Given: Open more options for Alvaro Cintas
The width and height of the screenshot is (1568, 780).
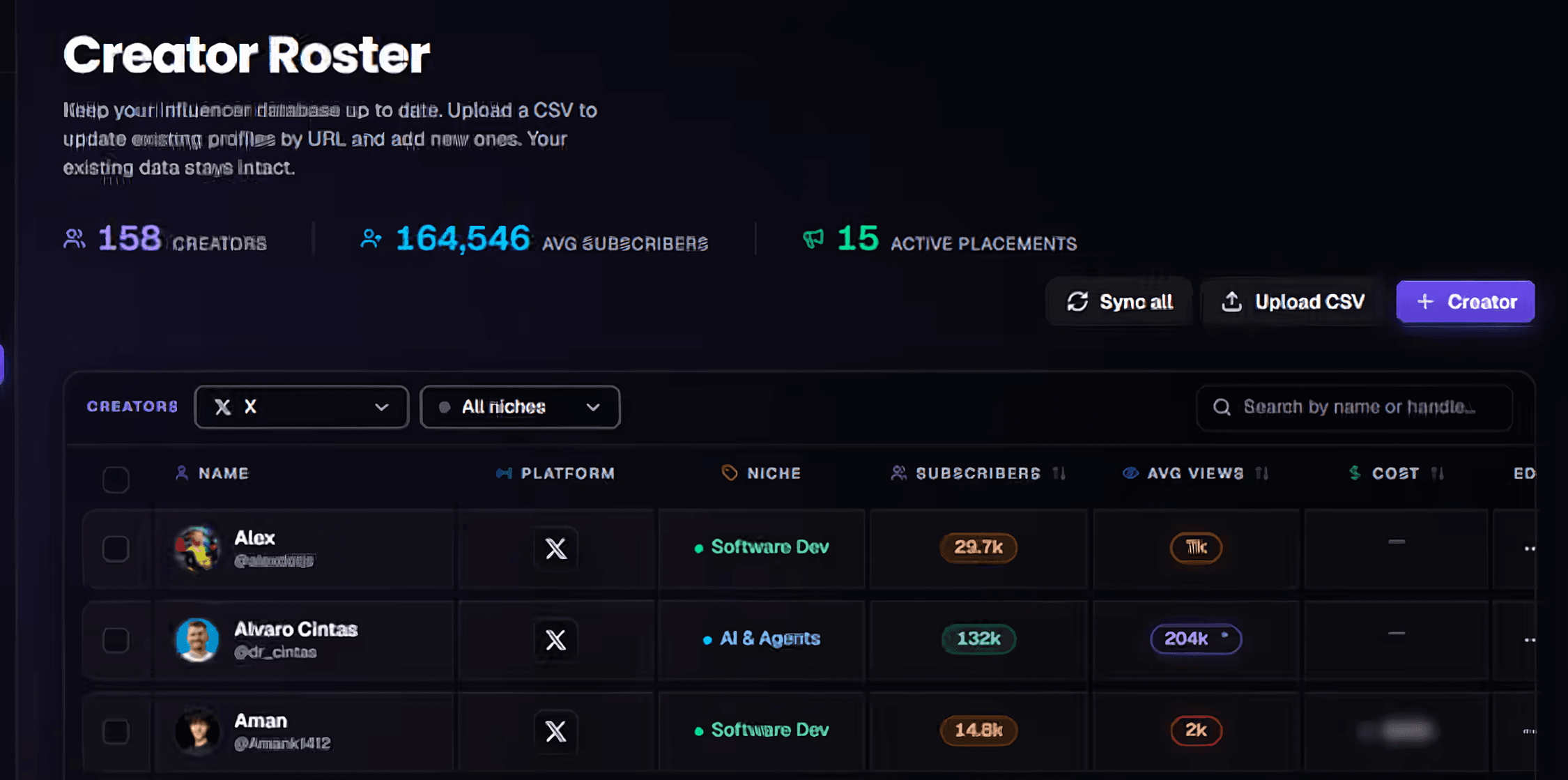Looking at the screenshot, I should click(x=1529, y=640).
